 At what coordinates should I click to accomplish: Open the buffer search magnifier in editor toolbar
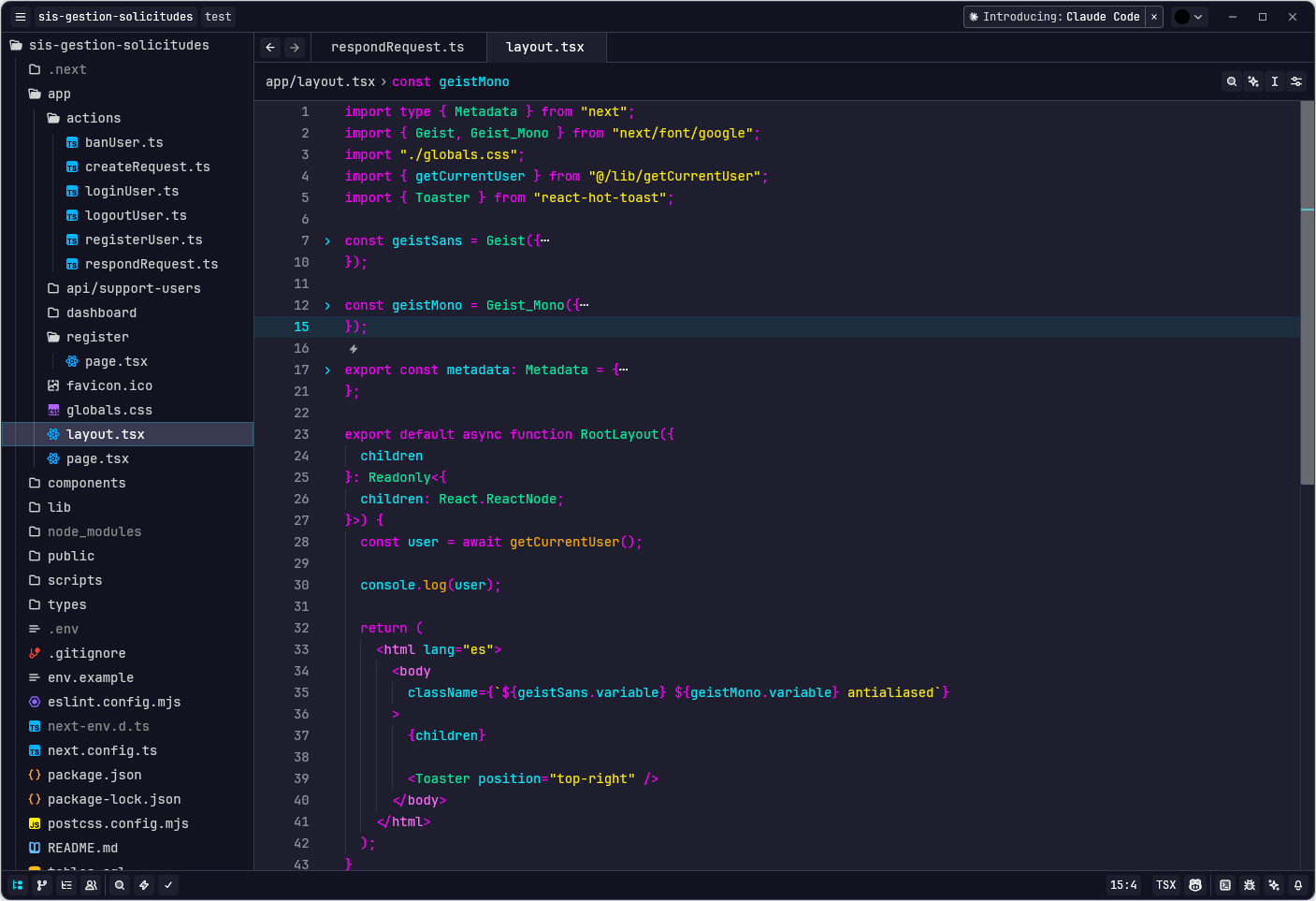point(1232,81)
